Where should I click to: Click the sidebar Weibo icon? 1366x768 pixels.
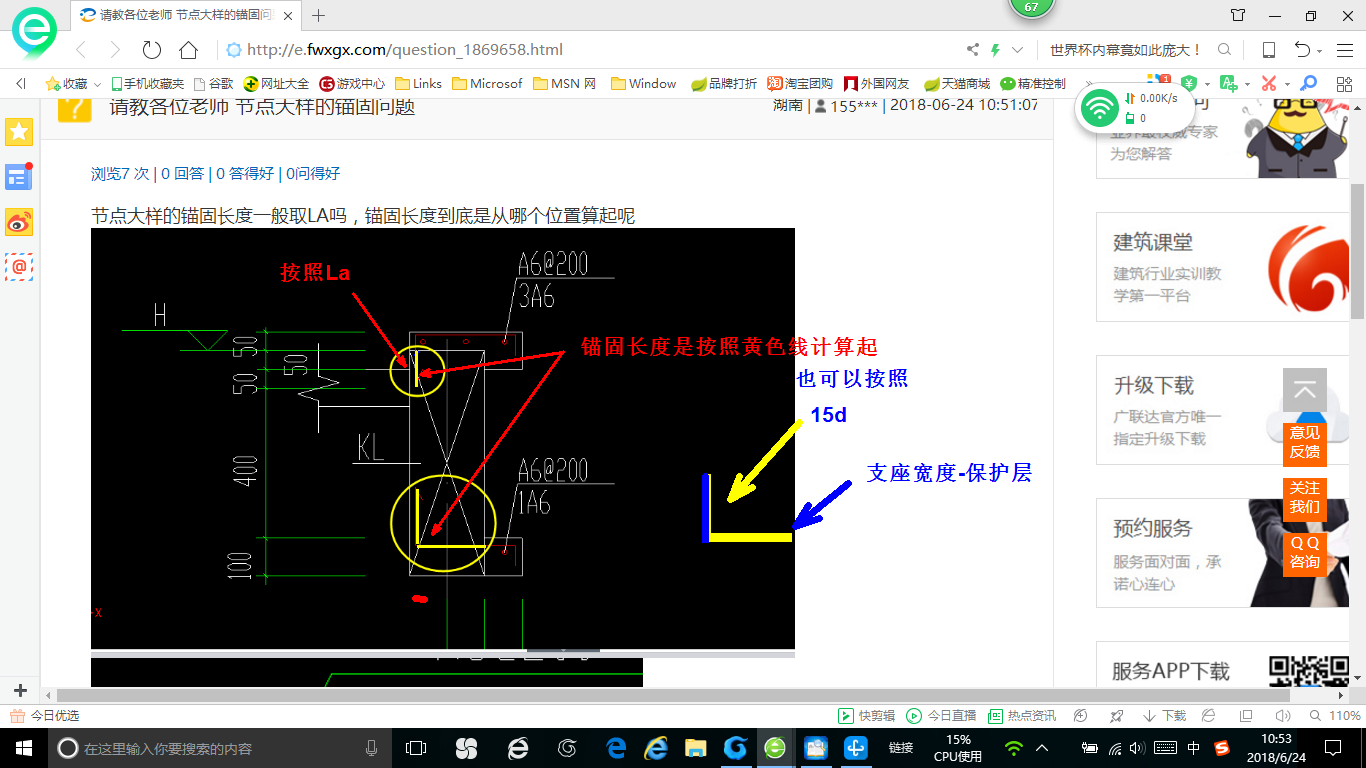point(19,222)
